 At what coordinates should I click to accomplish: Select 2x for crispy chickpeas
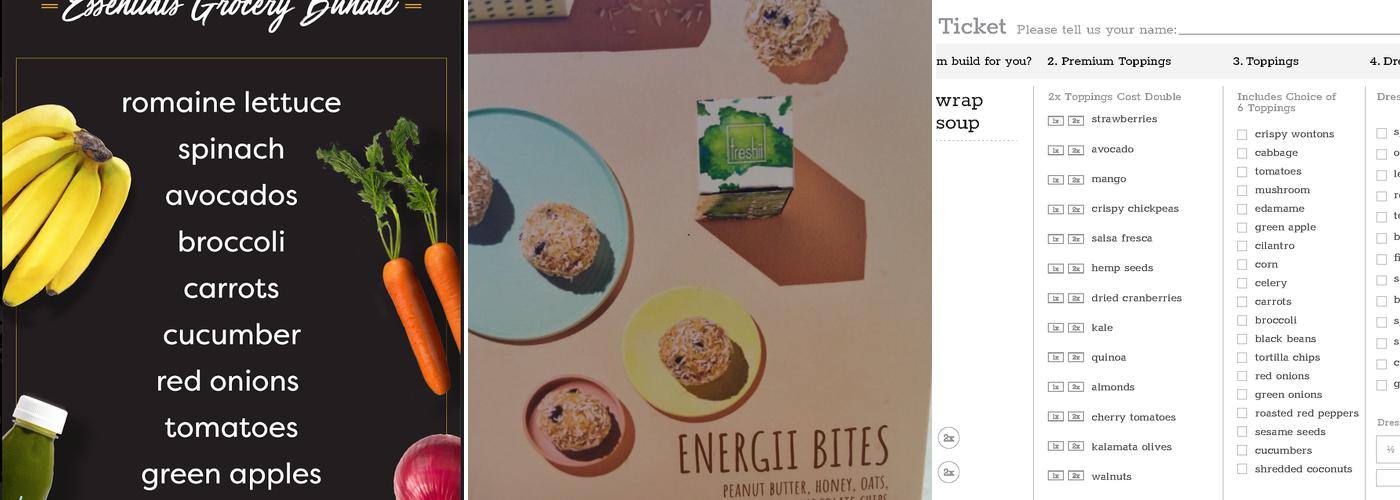click(1075, 209)
